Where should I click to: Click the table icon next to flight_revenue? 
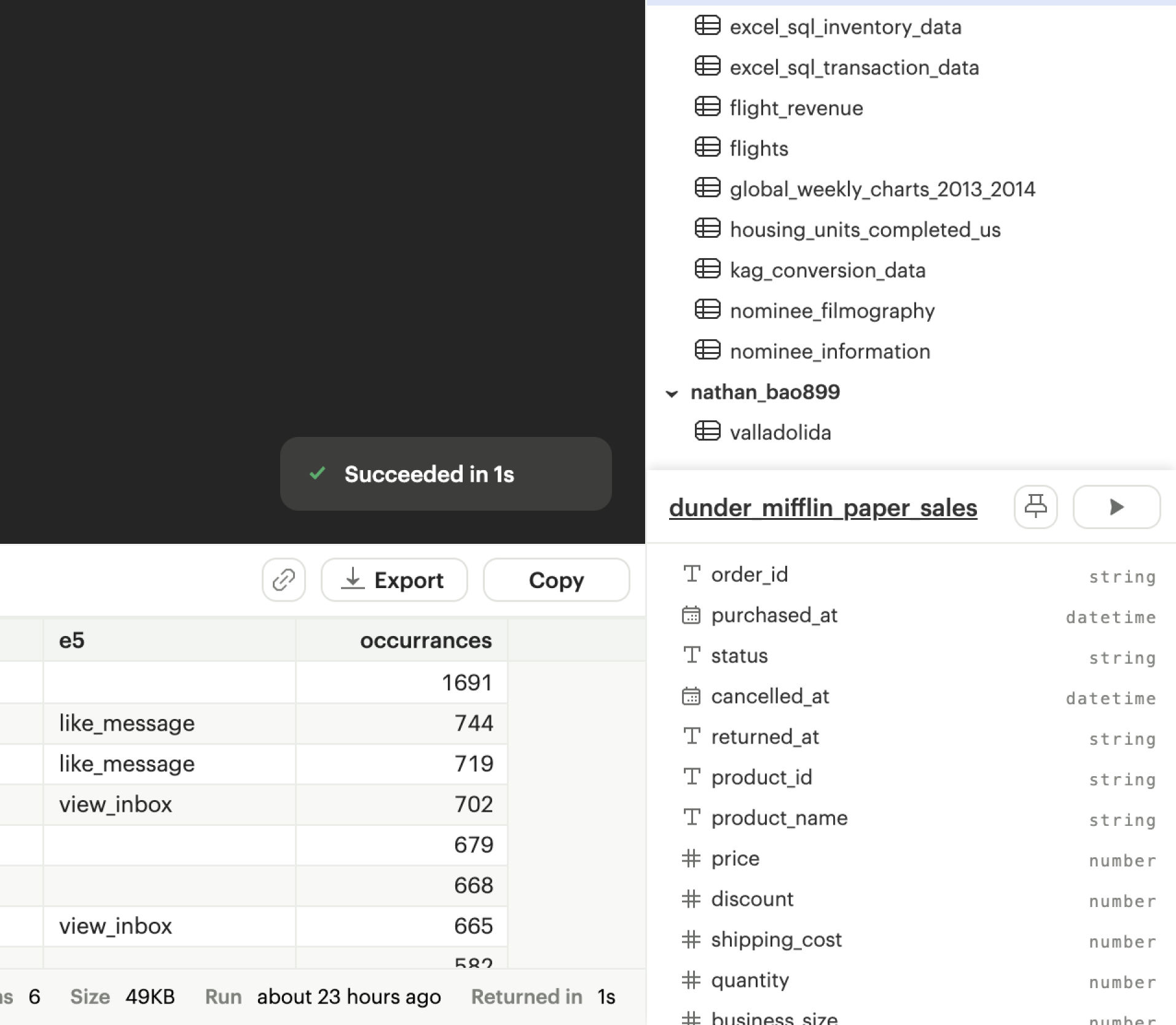pos(707,107)
